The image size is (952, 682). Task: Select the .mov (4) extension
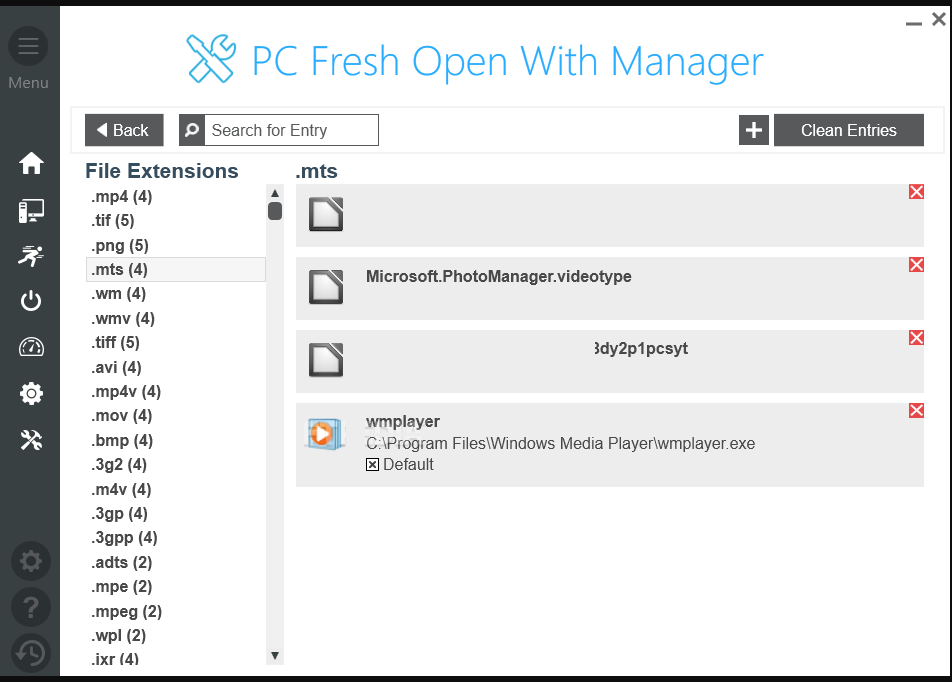121,416
